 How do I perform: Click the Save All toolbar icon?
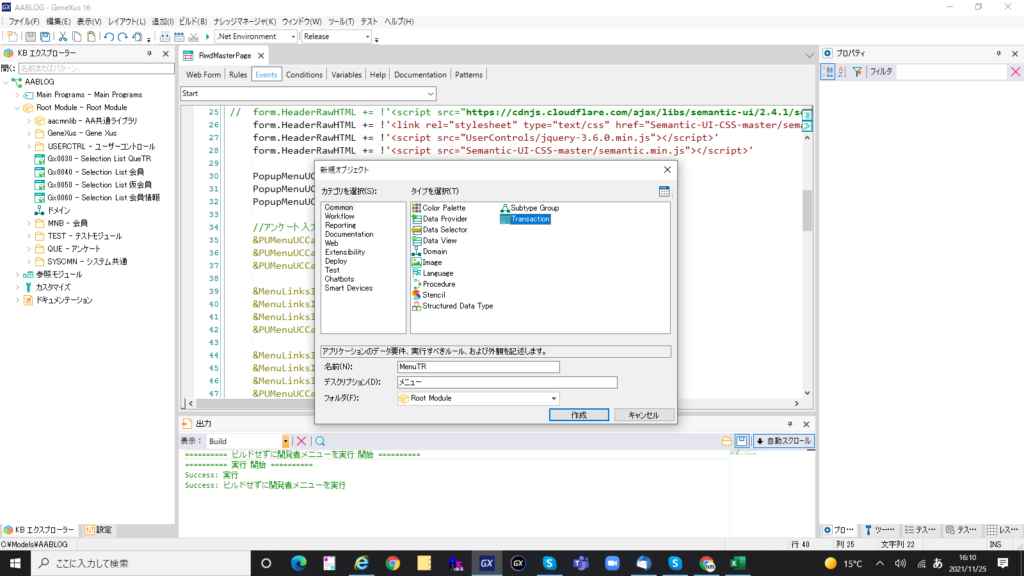pyautogui.click(x=45, y=37)
